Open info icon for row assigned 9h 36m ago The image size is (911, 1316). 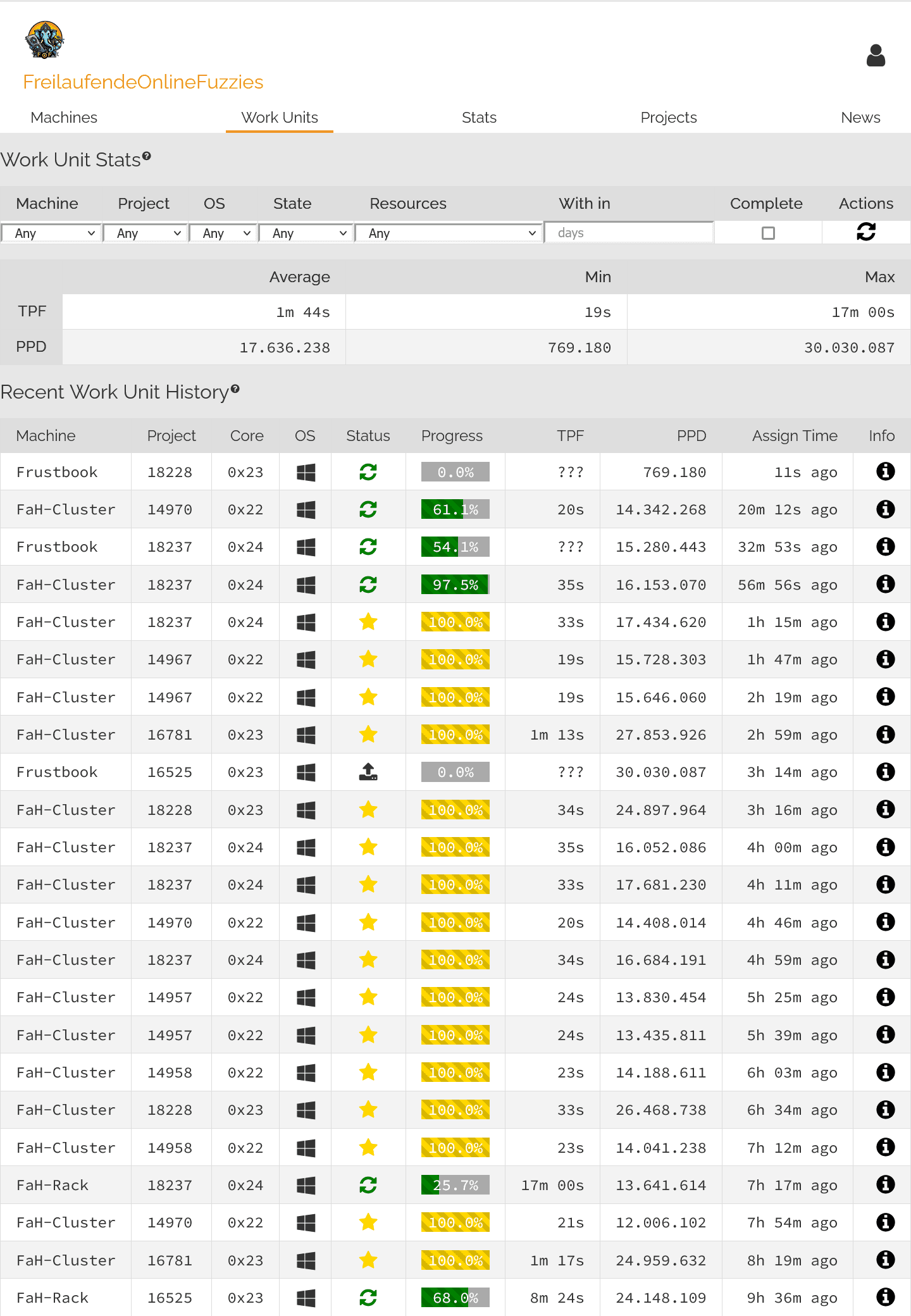[886, 1297]
